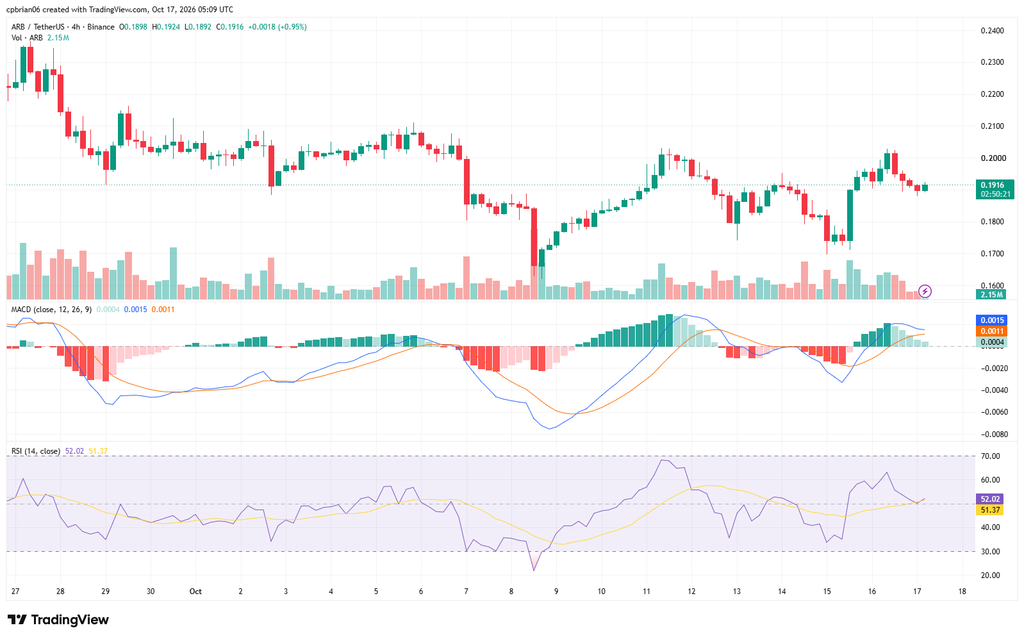The width and height of the screenshot is (1024, 639).
Task: Click the 30.00 RSI axis label
Action: click(990, 551)
